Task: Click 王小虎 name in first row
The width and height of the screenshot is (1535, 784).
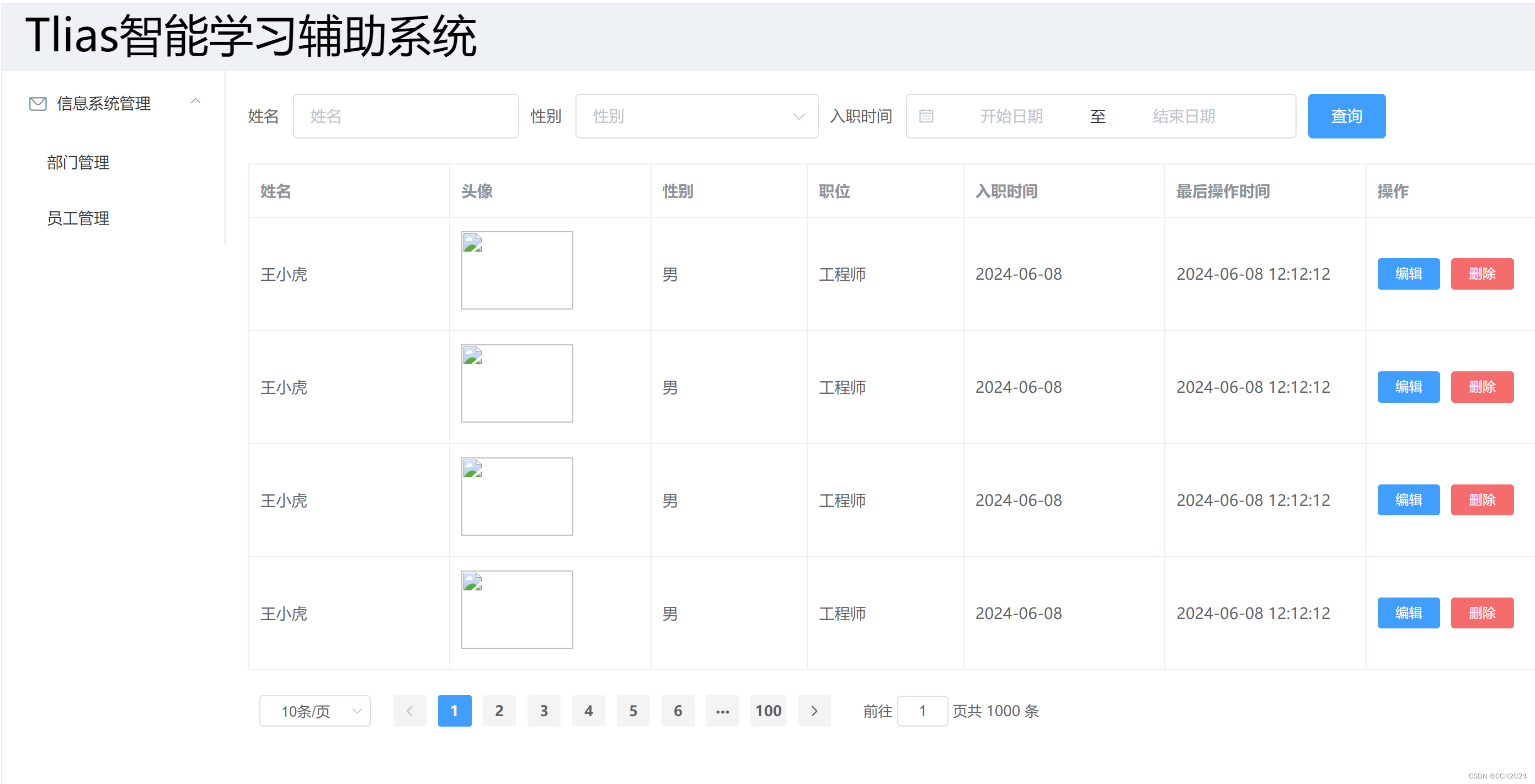Action: 284,275
